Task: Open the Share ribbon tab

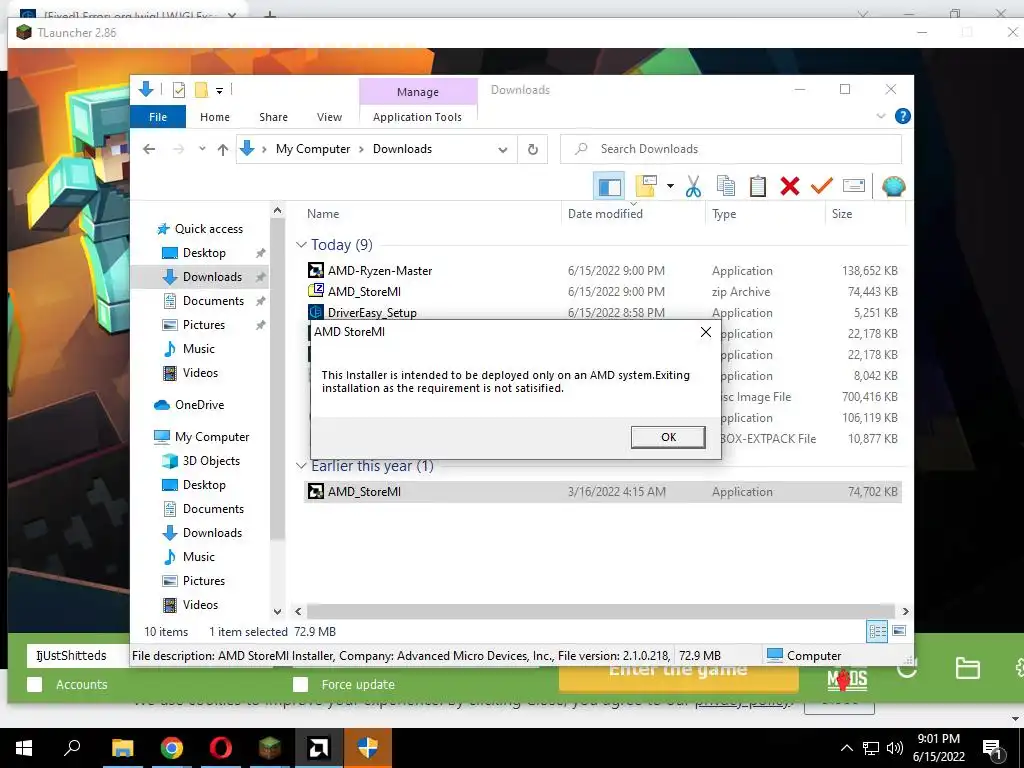Action: (273, 117)
